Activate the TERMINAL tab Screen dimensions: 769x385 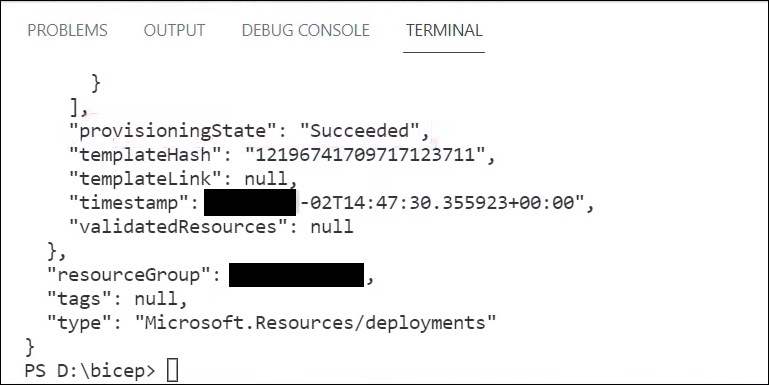(x=444, y=30)
